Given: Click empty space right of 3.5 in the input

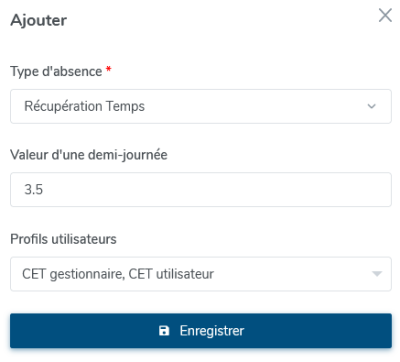Looking at the screenshot, I should pyautogui.click(x=217, y=190).
